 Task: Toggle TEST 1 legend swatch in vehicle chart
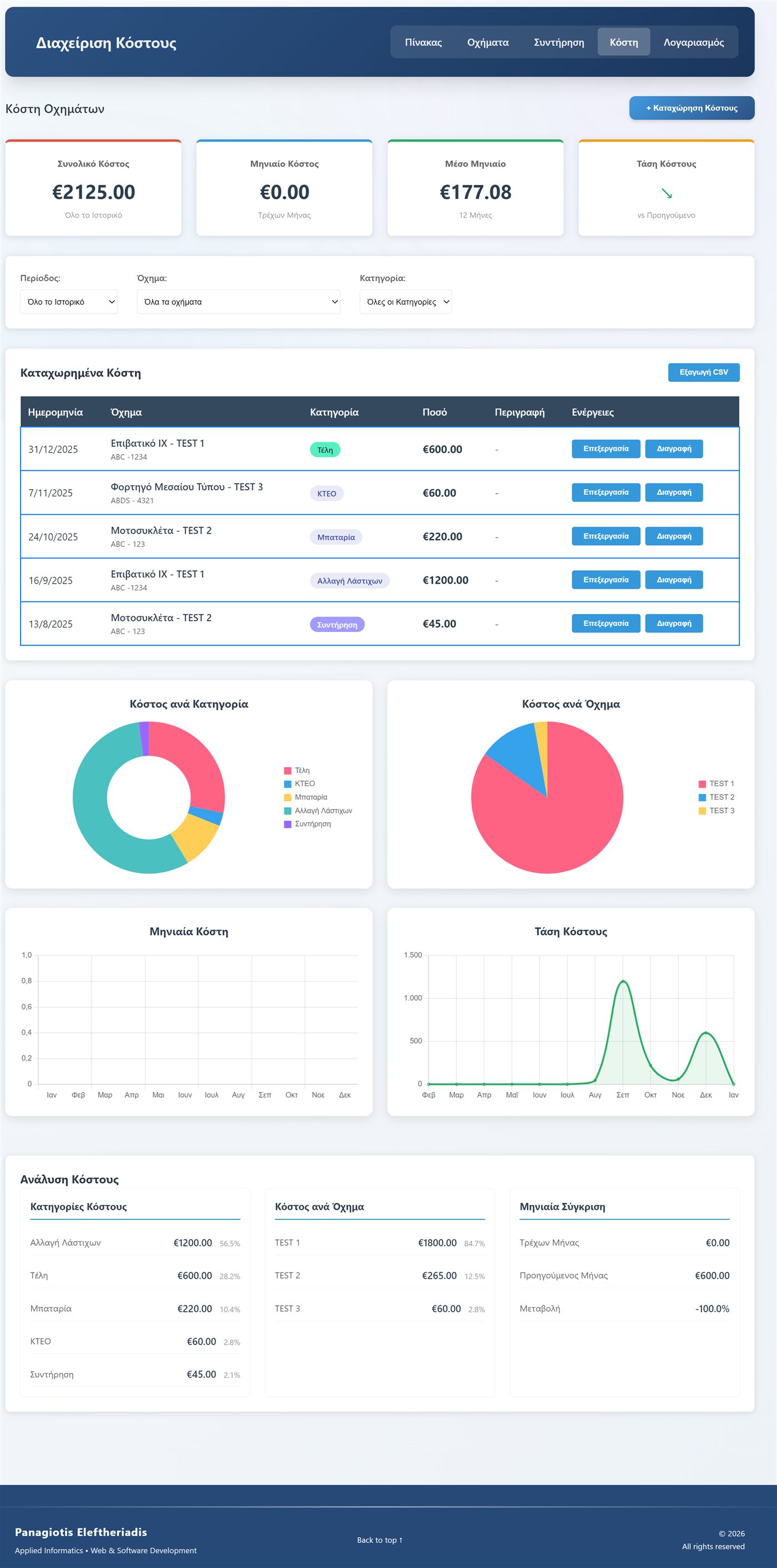tap(702, 784)
